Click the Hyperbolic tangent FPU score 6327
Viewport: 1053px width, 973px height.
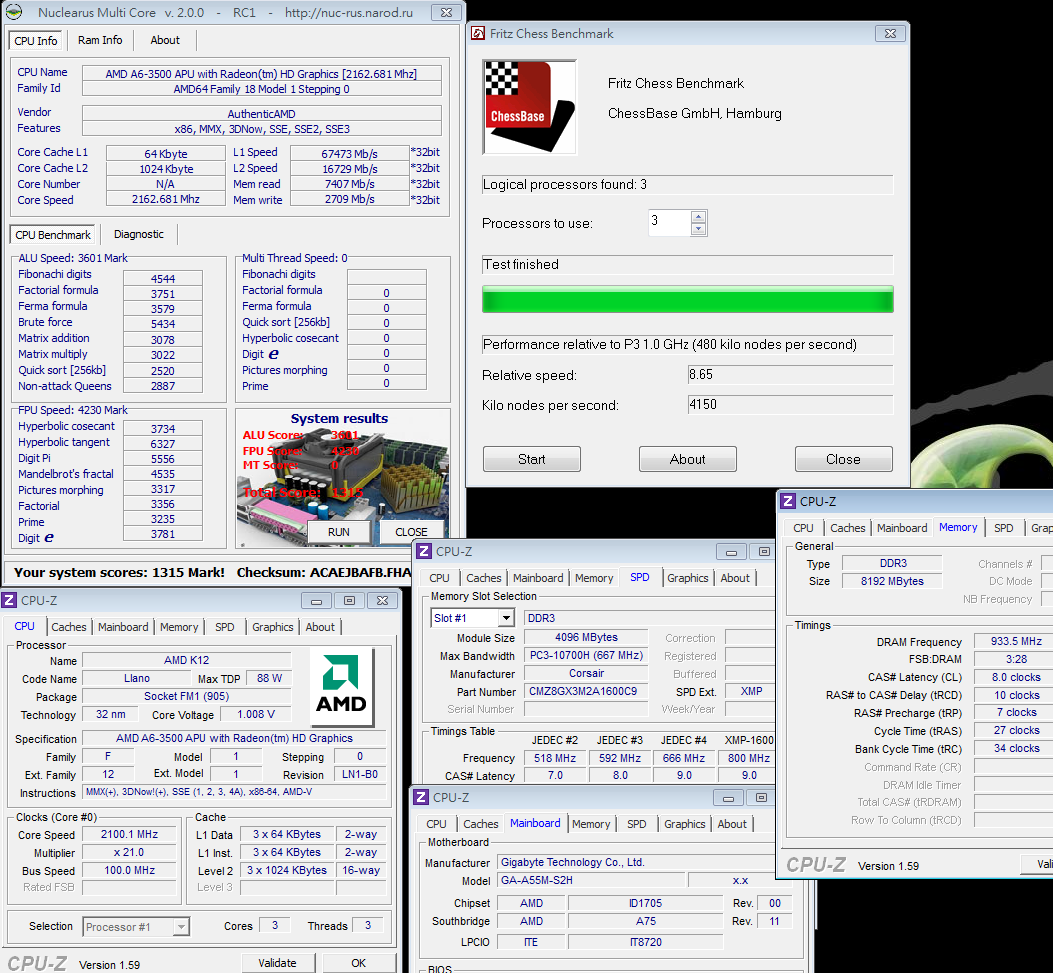point(163,444)
